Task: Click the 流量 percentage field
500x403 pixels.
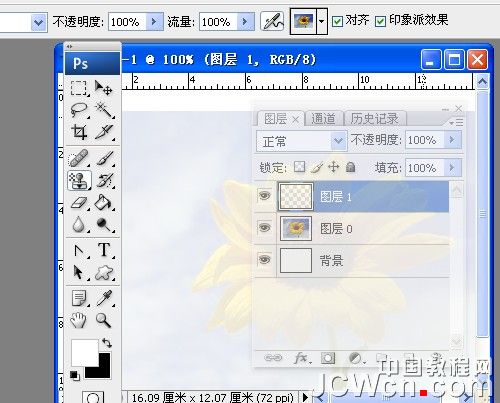Action: pyautogui.click(x=218, y=22)
